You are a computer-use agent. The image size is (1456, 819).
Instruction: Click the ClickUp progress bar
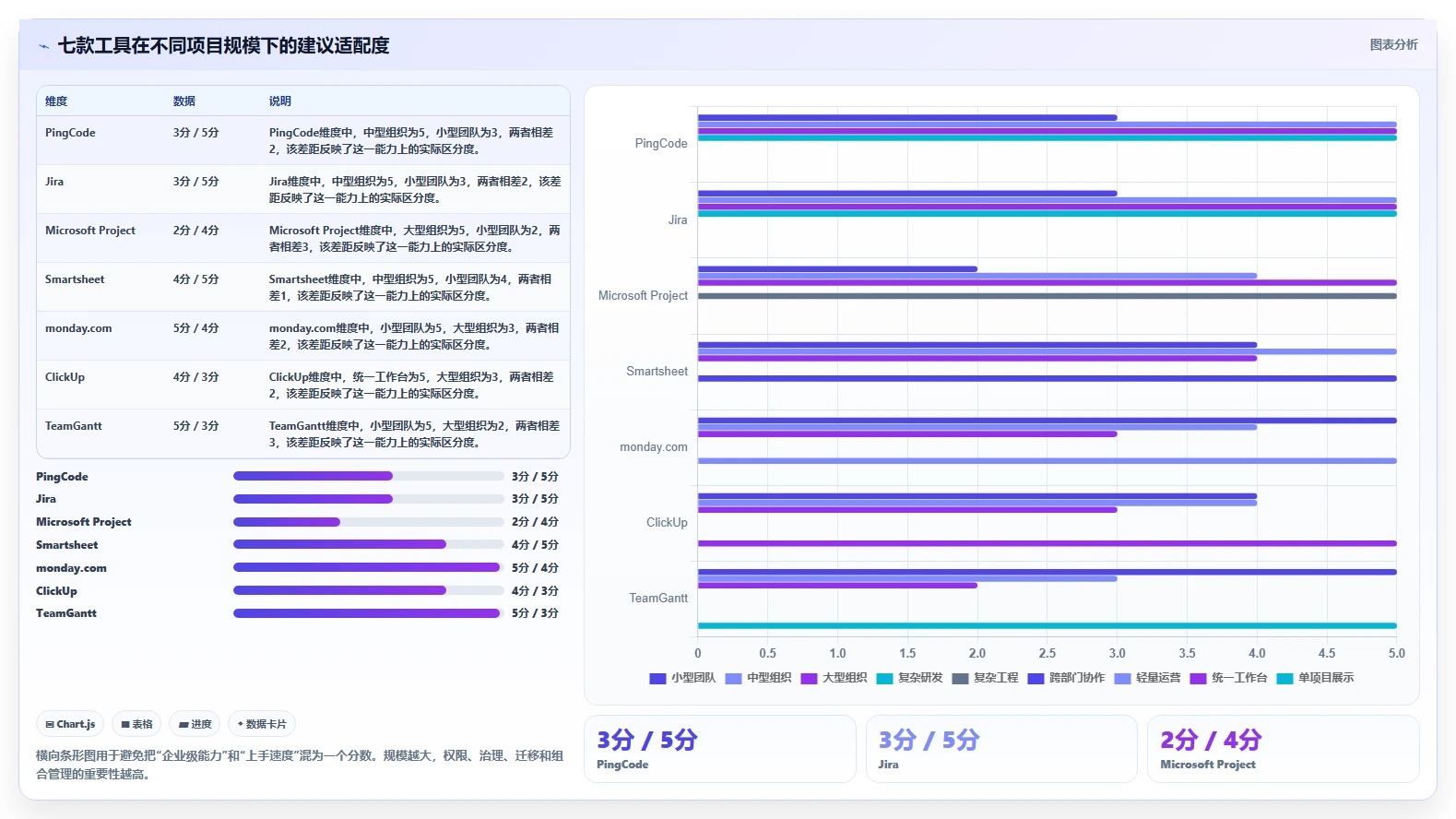(x=368, y=590)
